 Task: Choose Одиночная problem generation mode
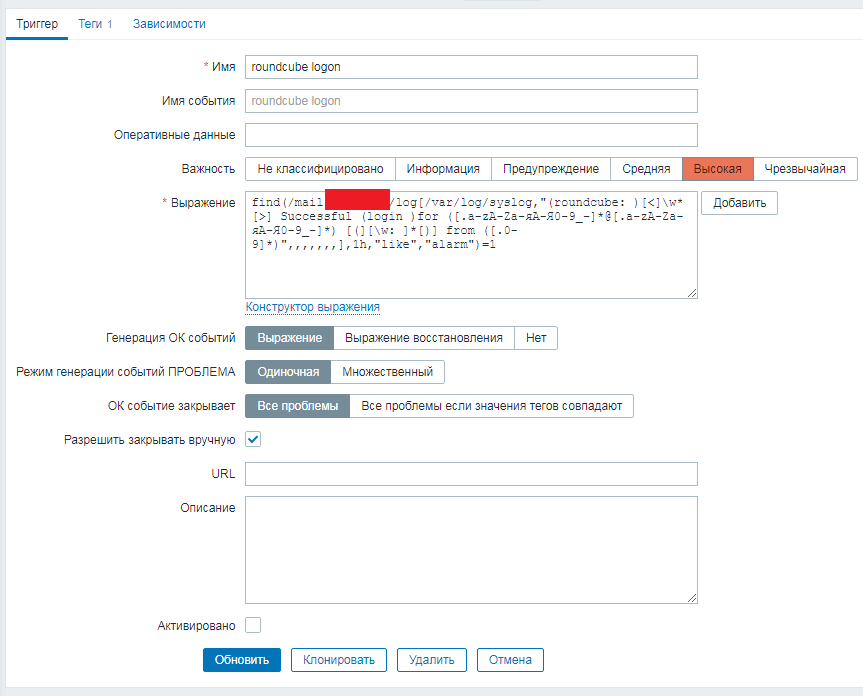tap(288, 372)
